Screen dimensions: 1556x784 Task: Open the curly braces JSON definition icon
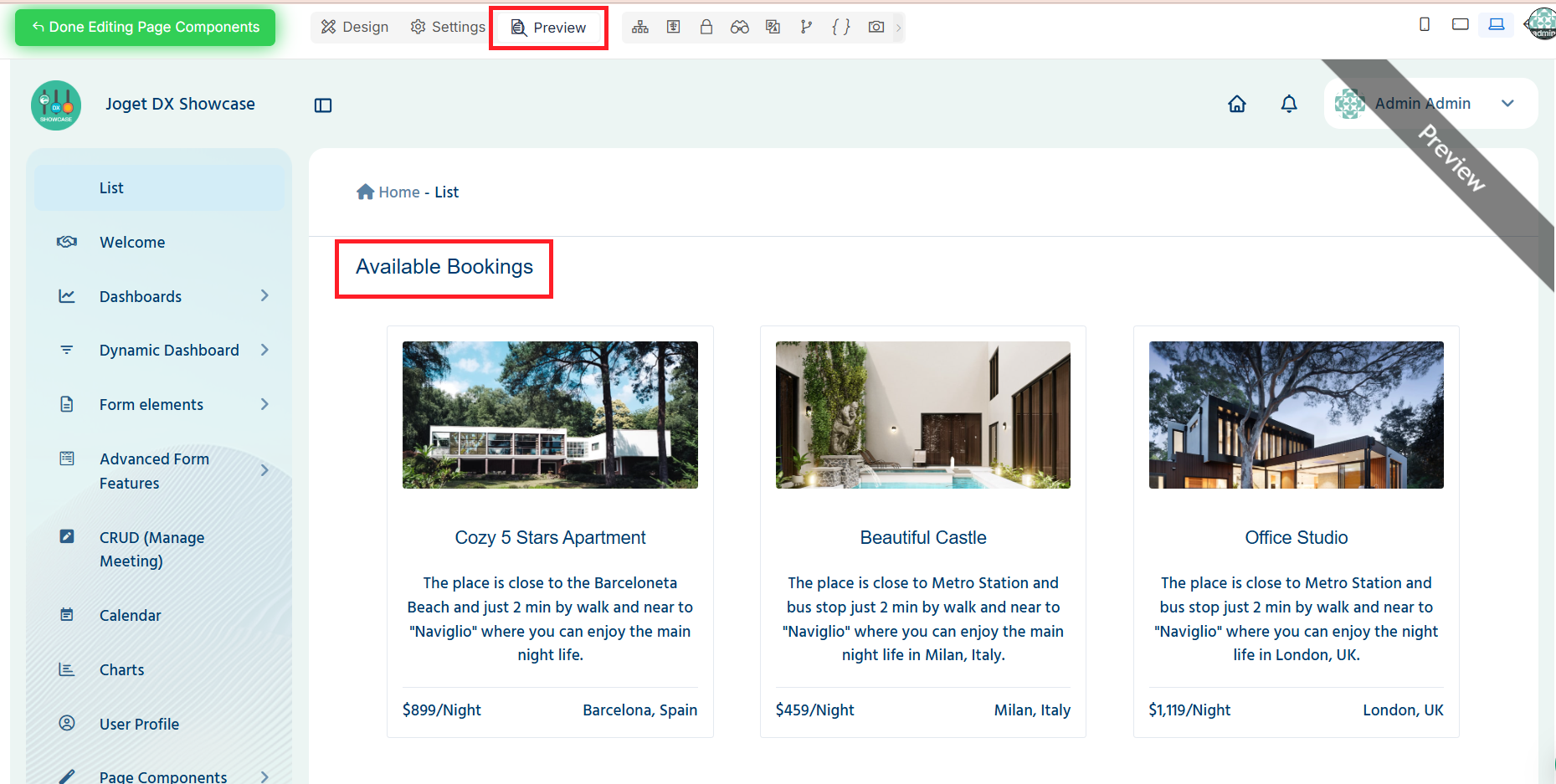[841, 27]
